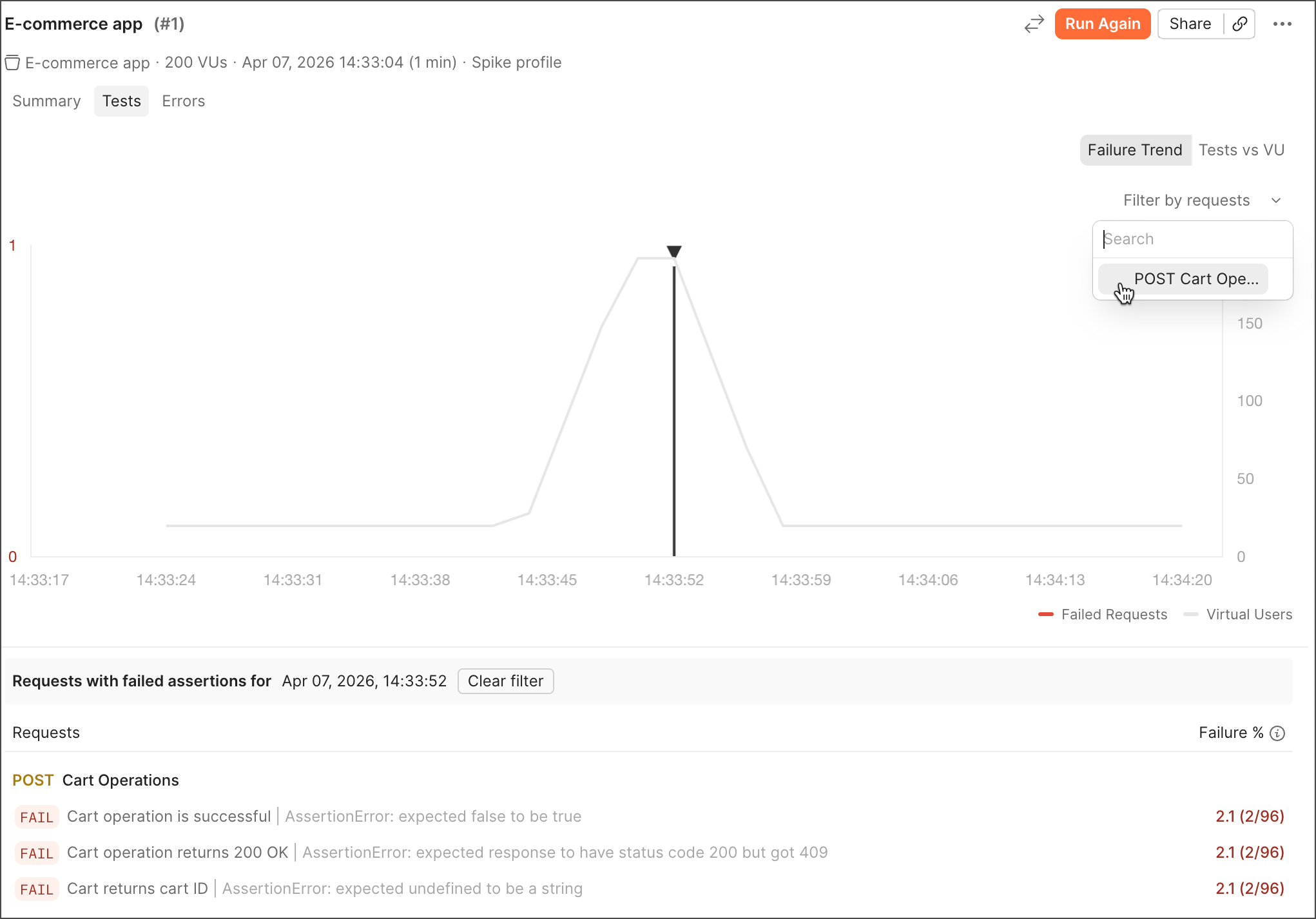
Task: Select the timestamp marker on the chart
Action: point(673,252)
